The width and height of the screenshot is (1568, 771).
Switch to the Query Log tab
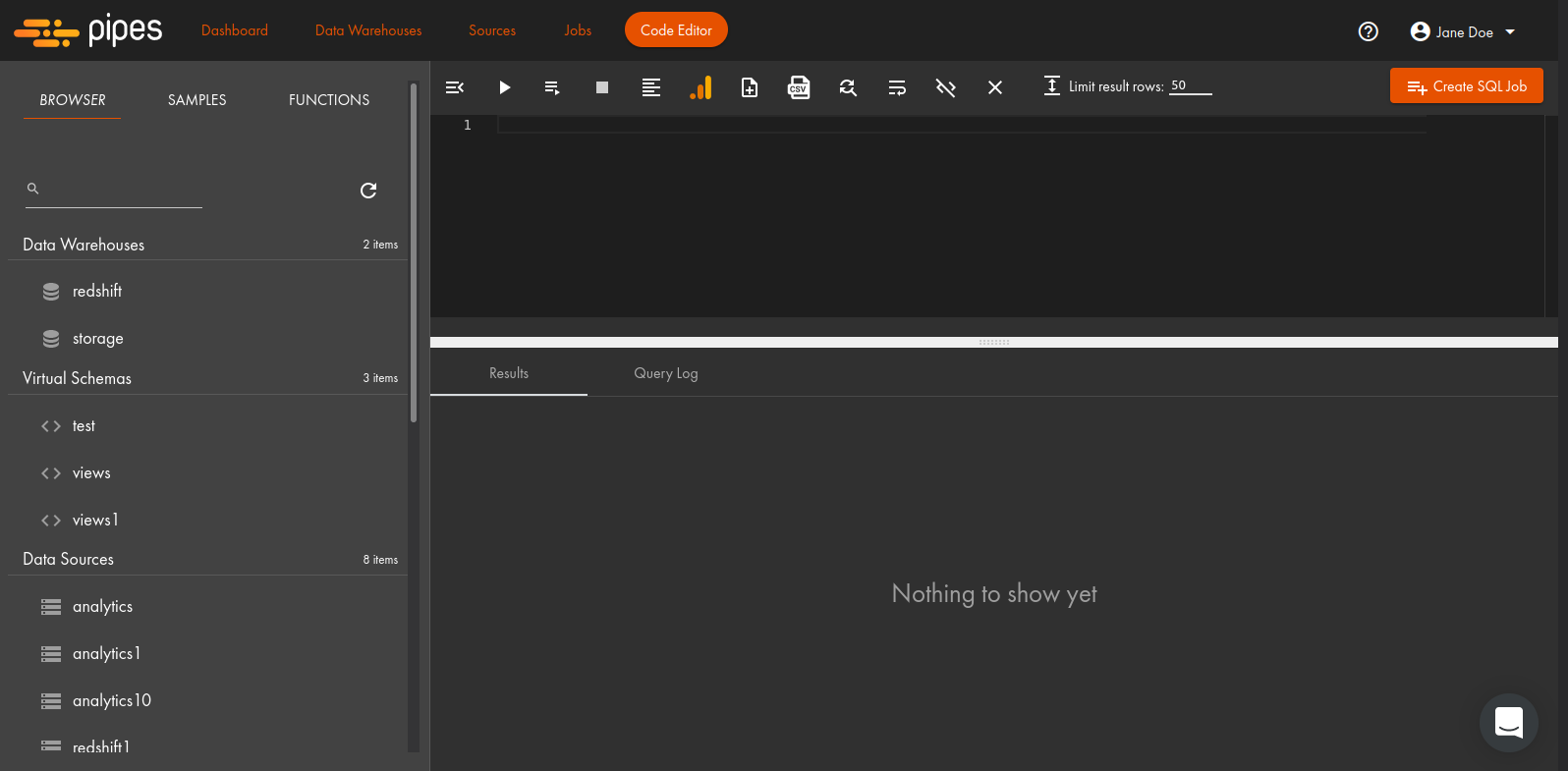[665, 373]
